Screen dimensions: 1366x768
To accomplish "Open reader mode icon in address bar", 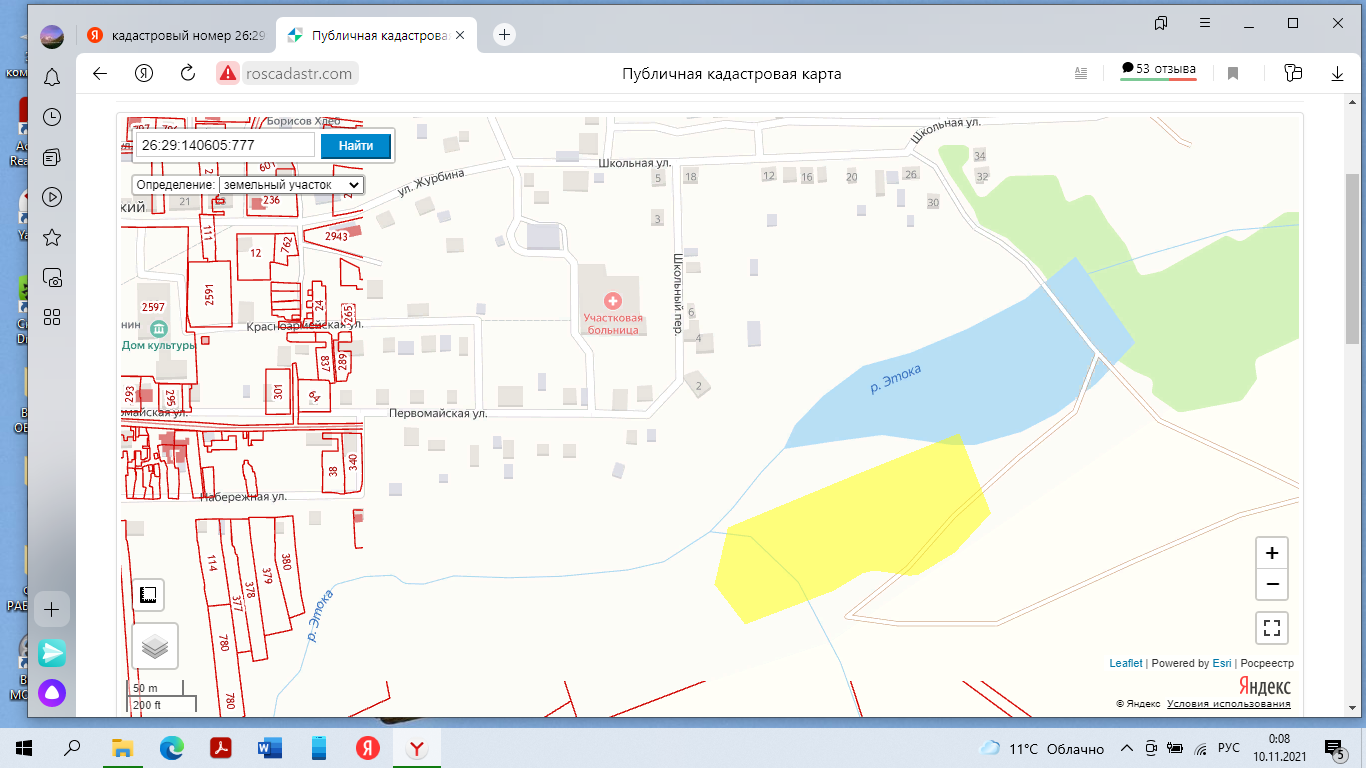I will (1080, 73).
